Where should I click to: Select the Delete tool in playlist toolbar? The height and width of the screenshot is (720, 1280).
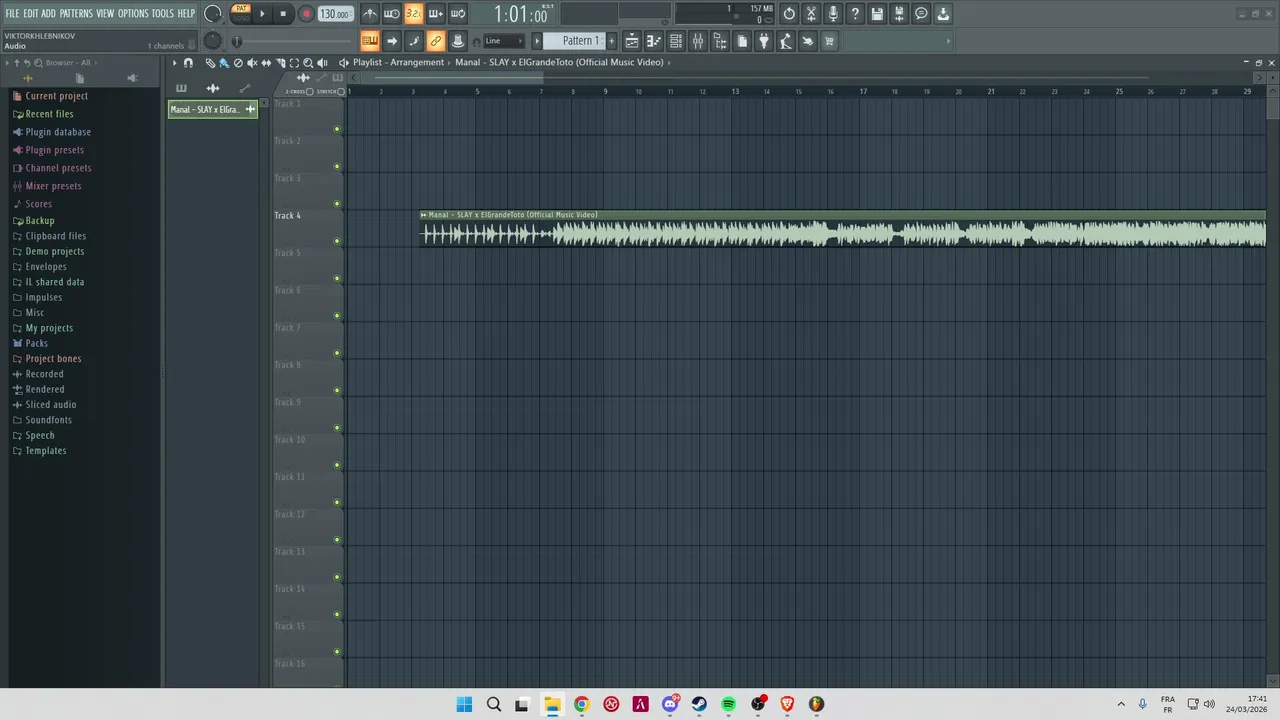[x=238, y=62]
